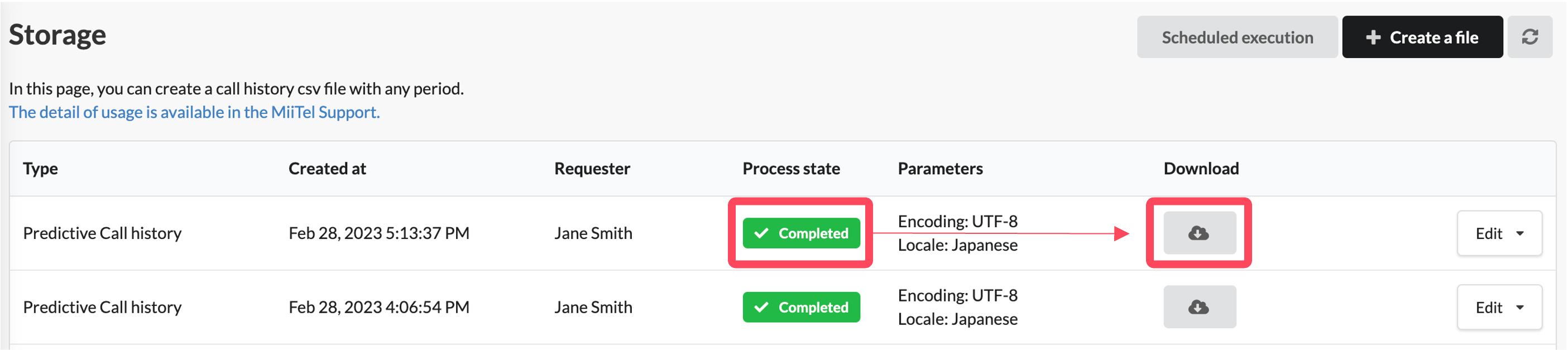The width and height of the screenshot is (1568, 350).
Task: Click the Type column header
Action: [x=40, y=169]
